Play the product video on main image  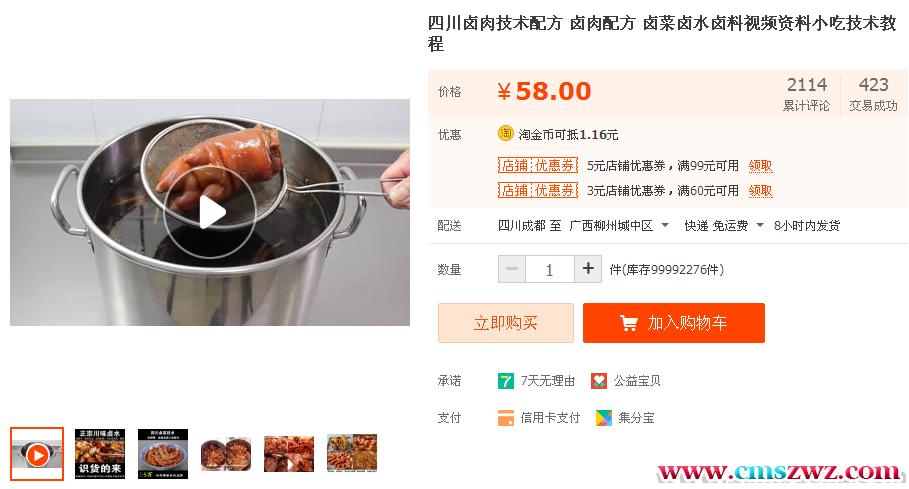point(209,212)
